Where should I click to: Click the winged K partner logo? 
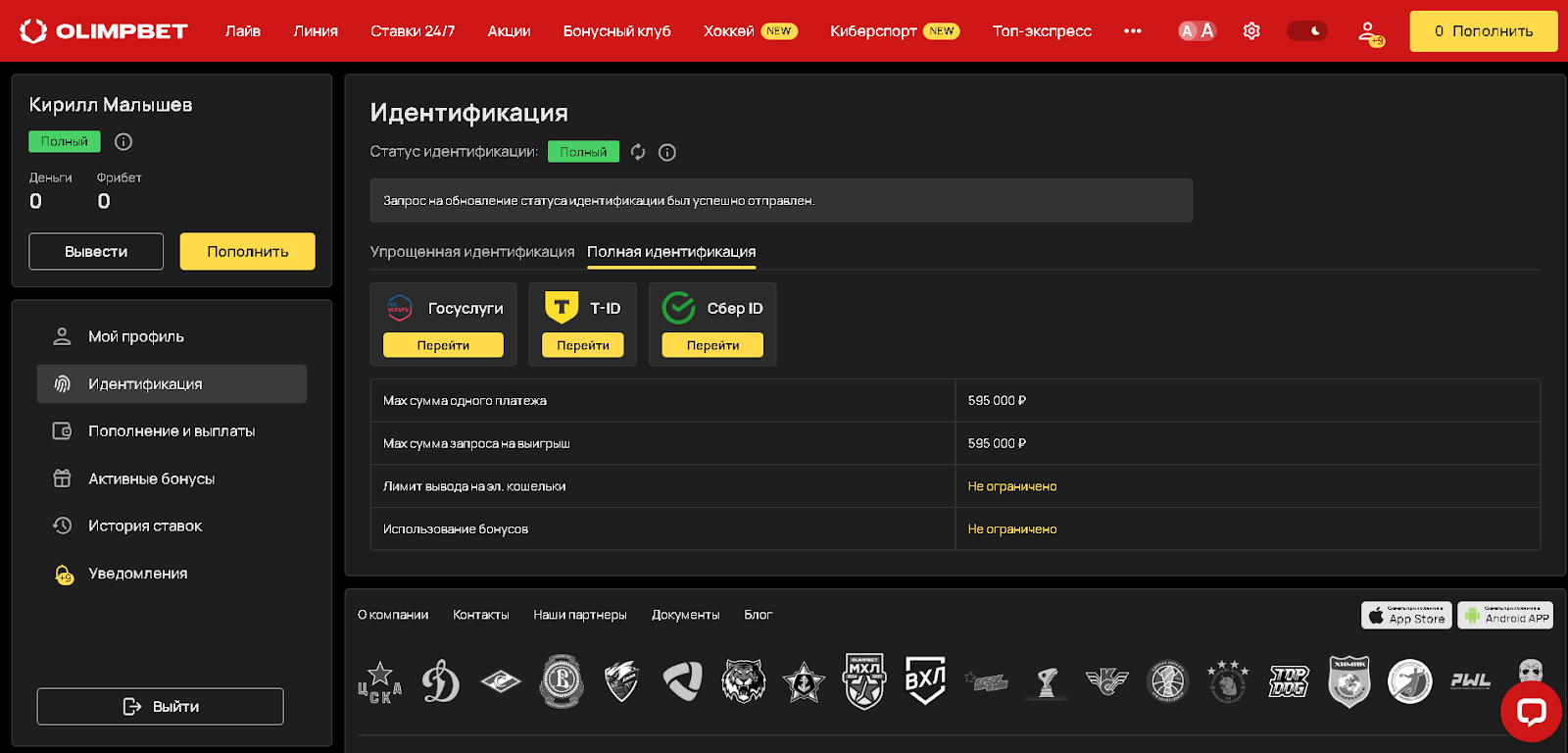[1107, 681]
